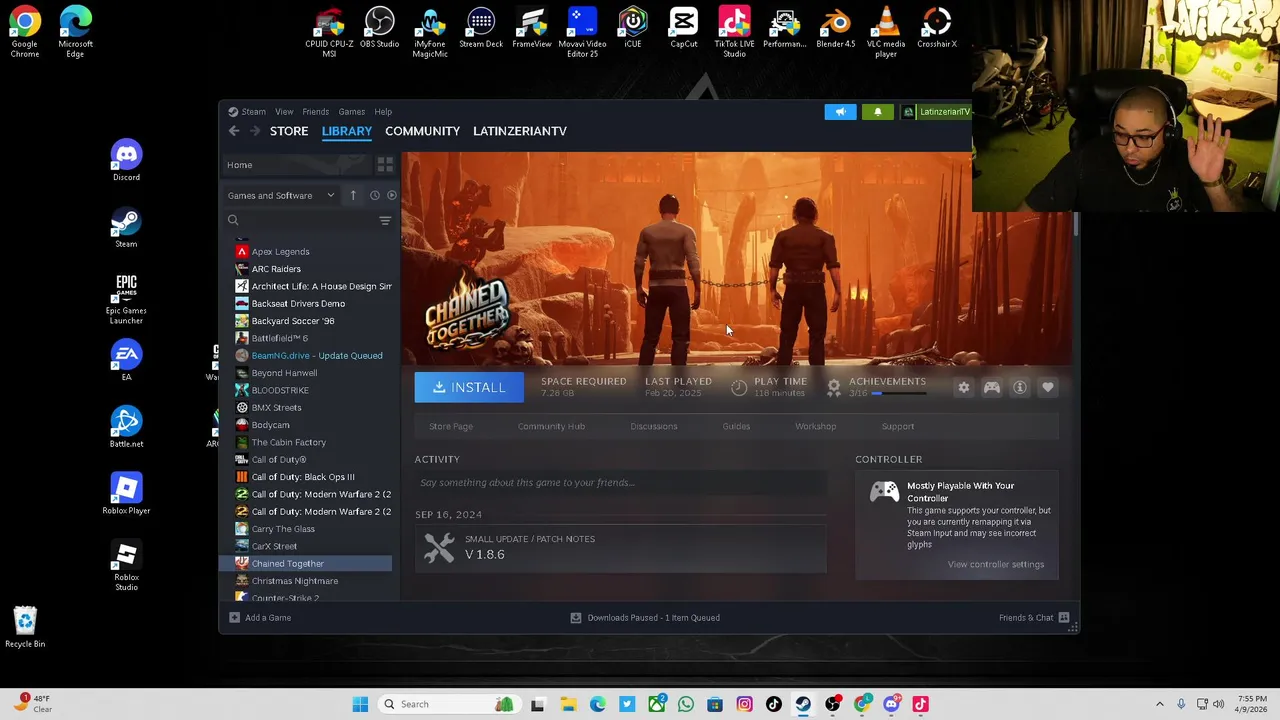Open the Steam menu
Viewport: 1280px width, 720px height.
(x=247, y=112)
